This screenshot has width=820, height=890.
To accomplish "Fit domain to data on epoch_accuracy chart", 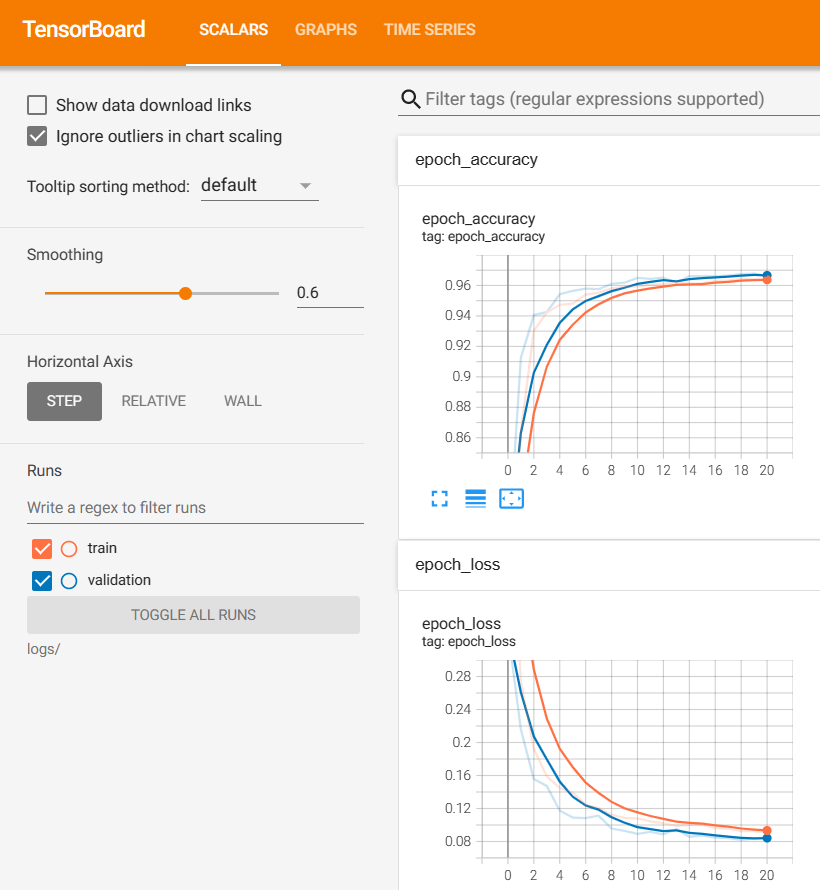I will point(511,498).
